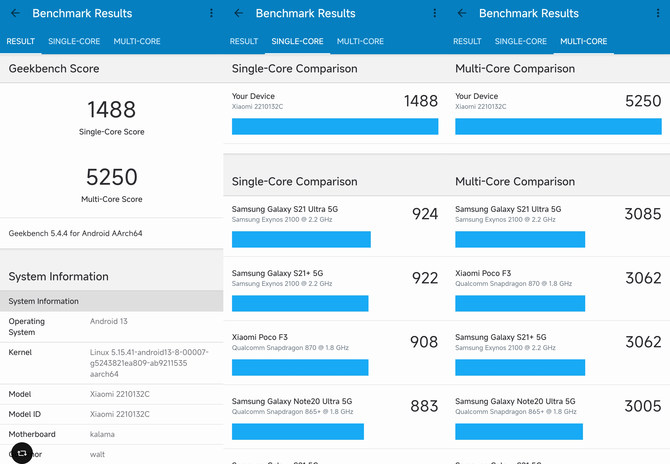Image resolution: width=670 pixels, height=464 pixels.
Task: Tap the round black rotate button
Action: pos(22,453)
